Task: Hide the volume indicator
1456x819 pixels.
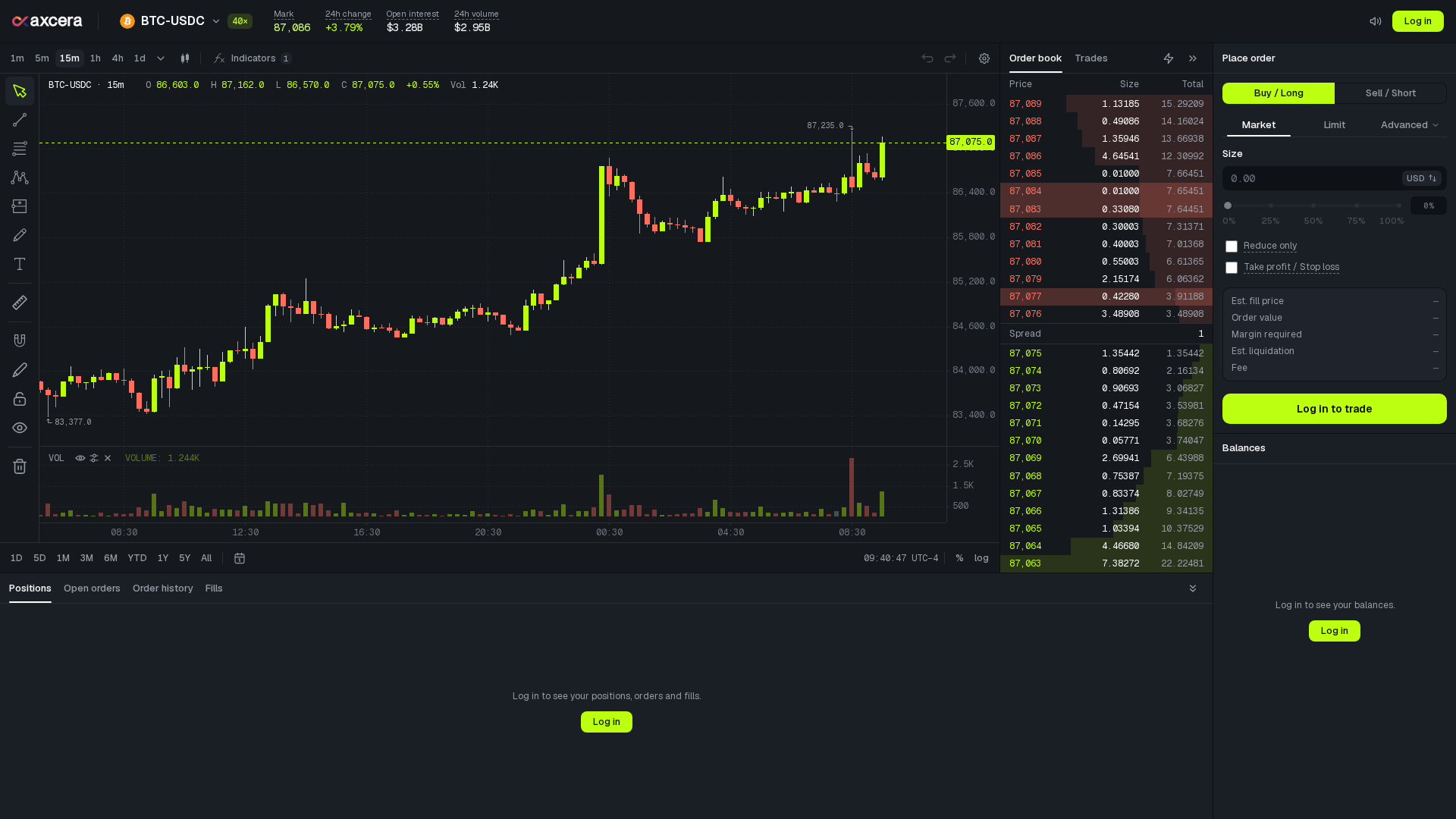Action: point(80,458)
